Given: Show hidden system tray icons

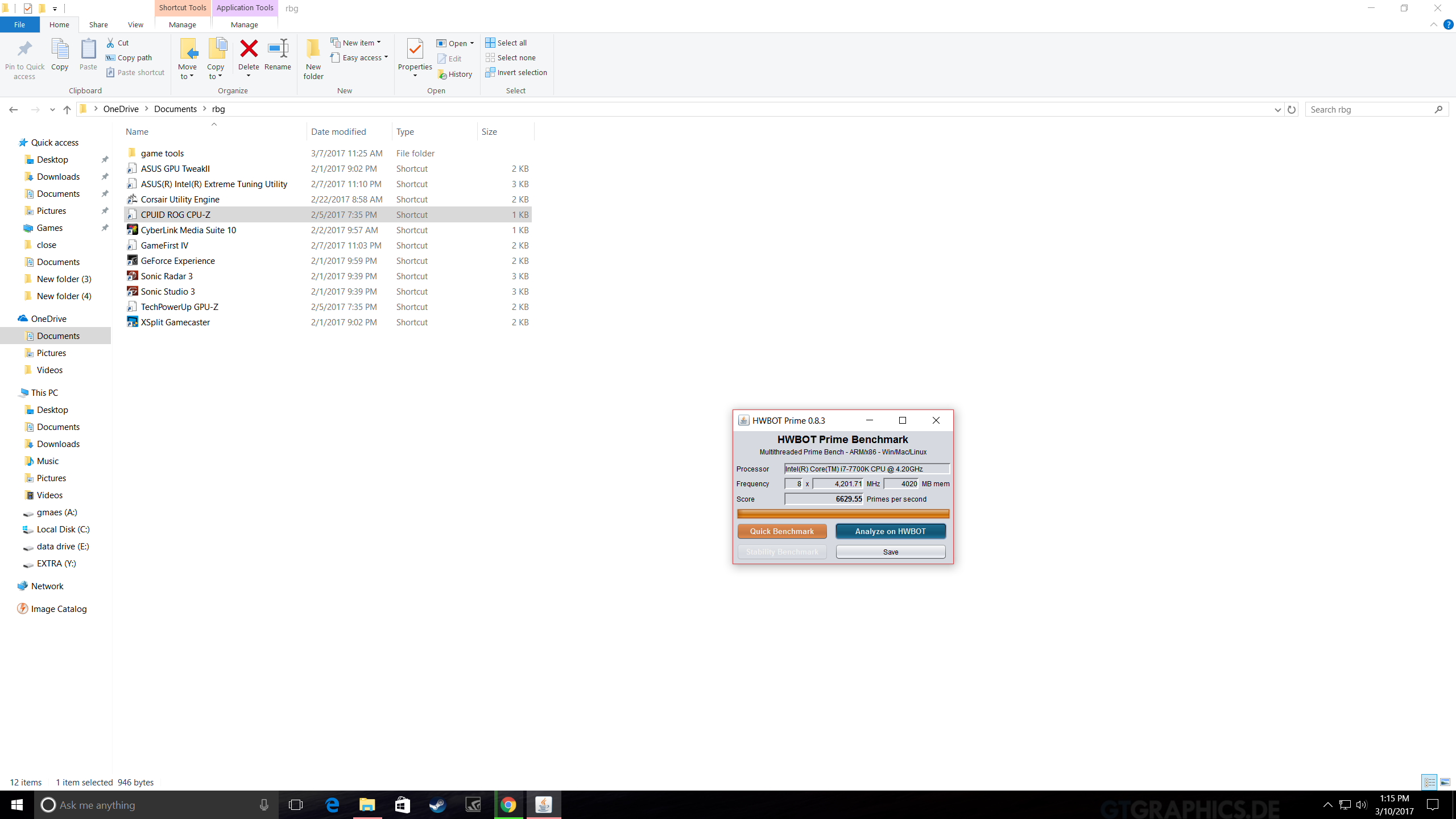Looking at the screenshot, I should tap(1327, 805).
